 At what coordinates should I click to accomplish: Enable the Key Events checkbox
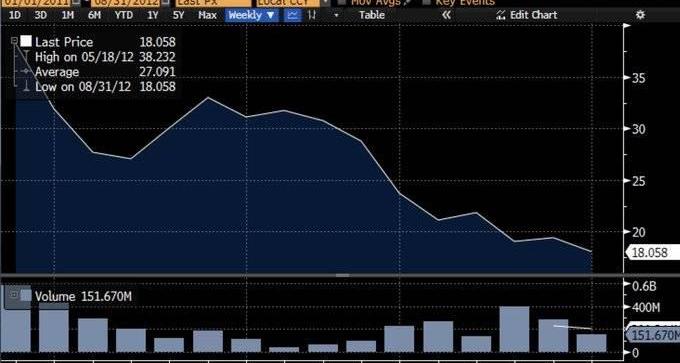[427, 2]
